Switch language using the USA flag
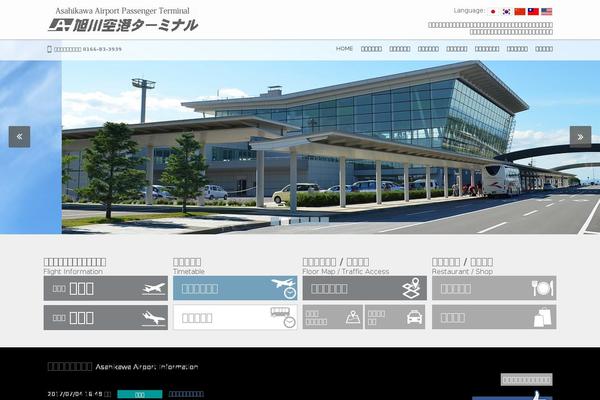This screenshot has height=400, width=600. [546, 11]
